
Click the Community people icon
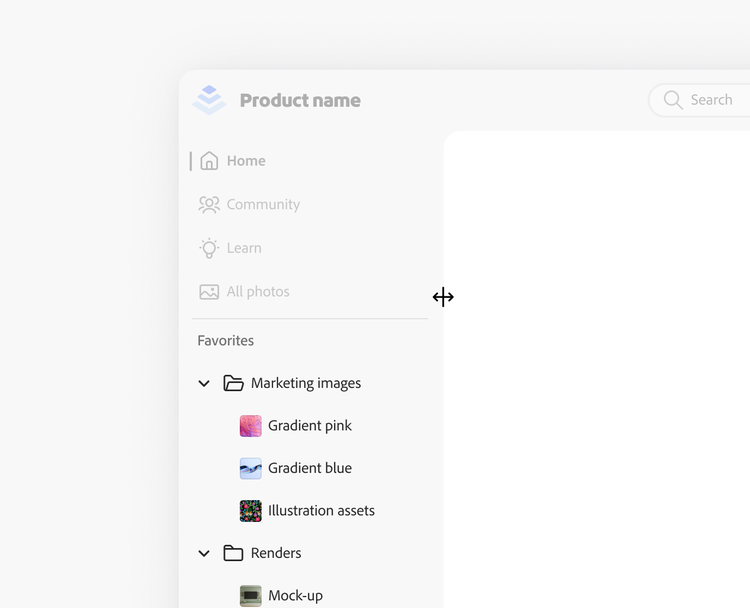click(x=209, y=204)
